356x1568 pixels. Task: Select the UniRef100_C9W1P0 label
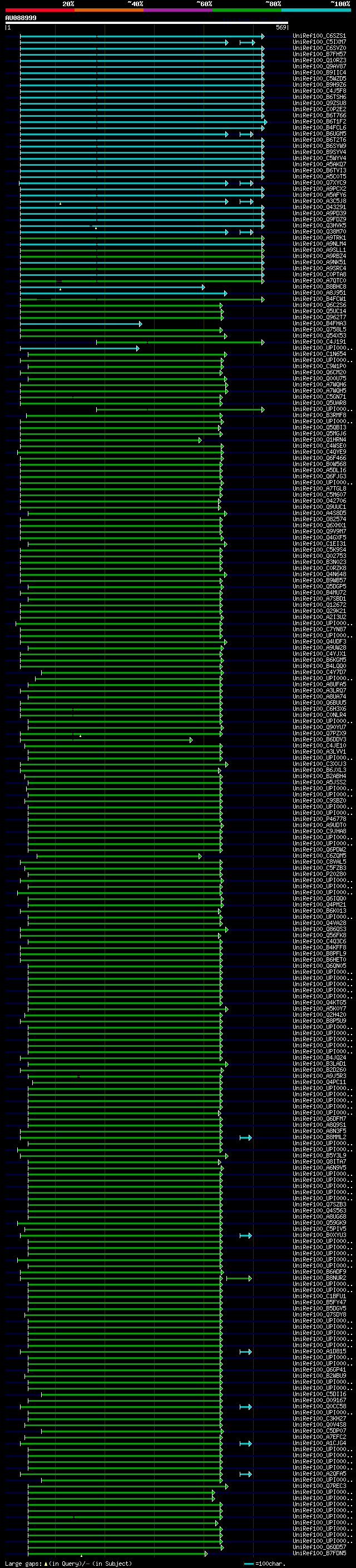pos(319,367)
